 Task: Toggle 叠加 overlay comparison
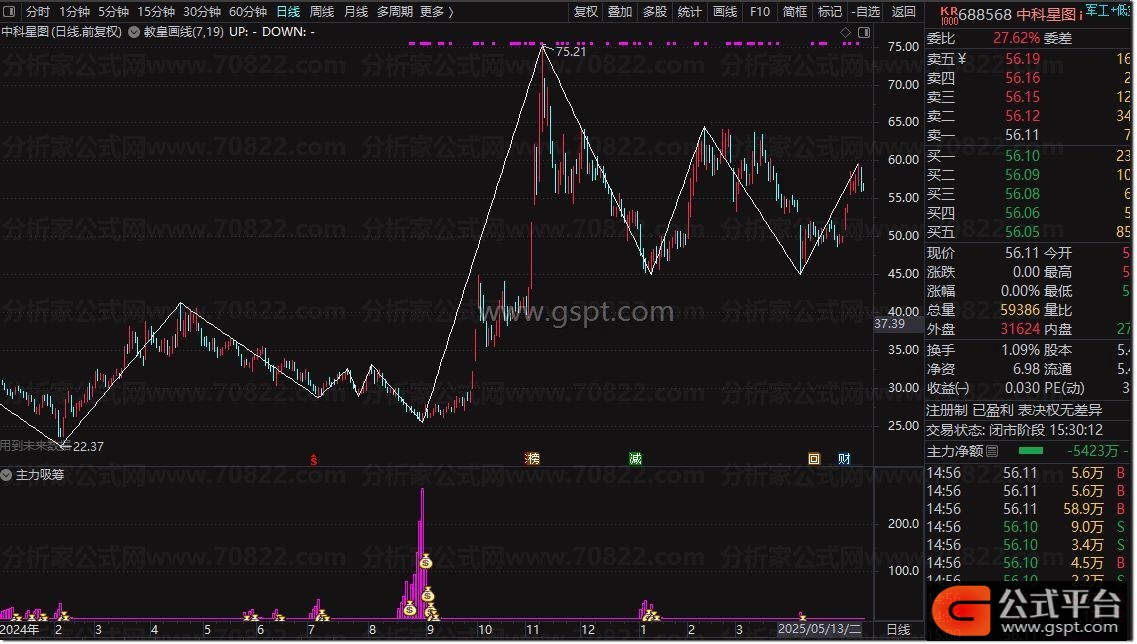(x=620, y=12)
